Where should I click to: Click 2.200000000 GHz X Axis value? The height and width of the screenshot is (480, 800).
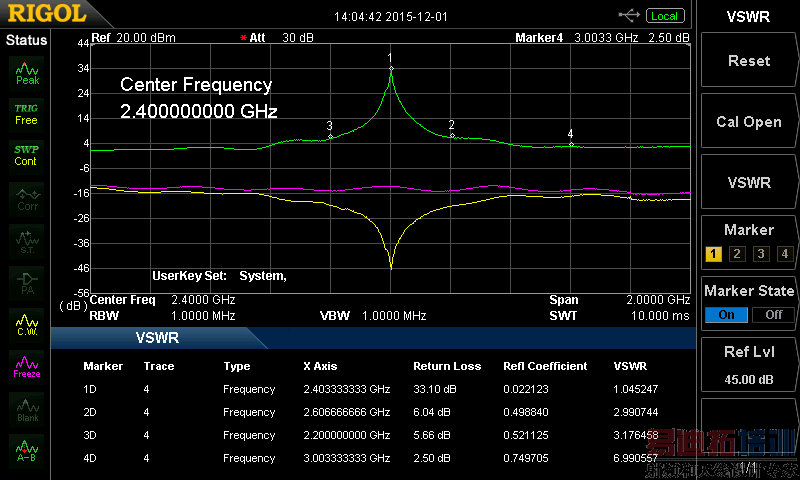pos(347,435)
